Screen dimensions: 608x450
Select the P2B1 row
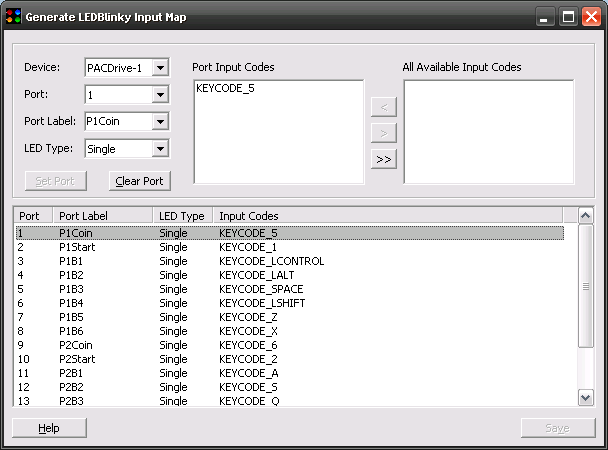[x=290, y=373]
